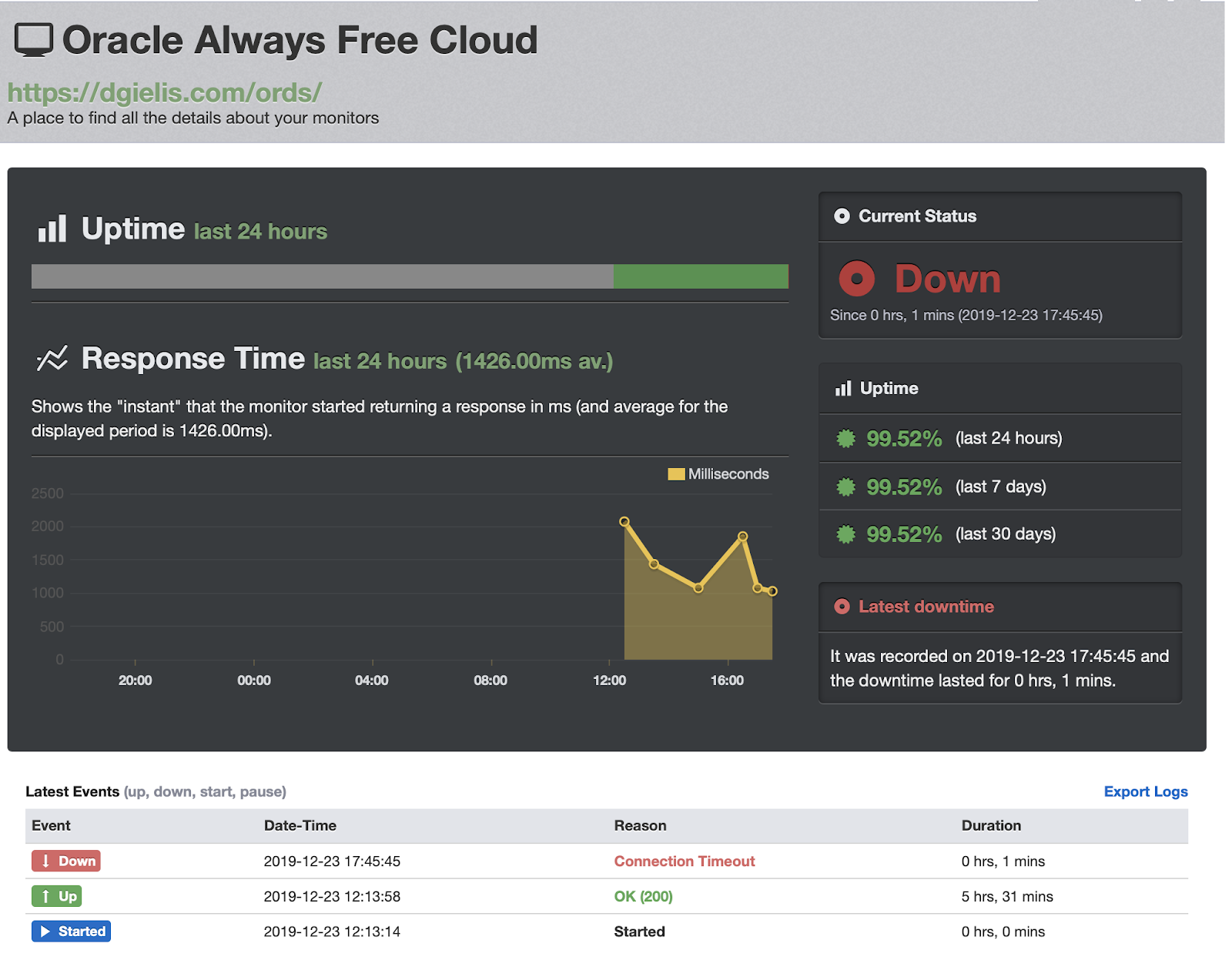Click the line graph icon beside Response Time
This screenshot has width=1232, height=970.
point(52,358)
